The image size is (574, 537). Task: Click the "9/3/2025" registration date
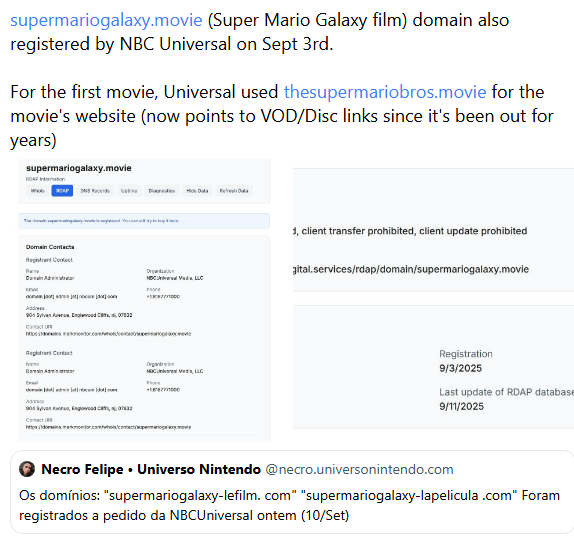click(x=461, y=368)
